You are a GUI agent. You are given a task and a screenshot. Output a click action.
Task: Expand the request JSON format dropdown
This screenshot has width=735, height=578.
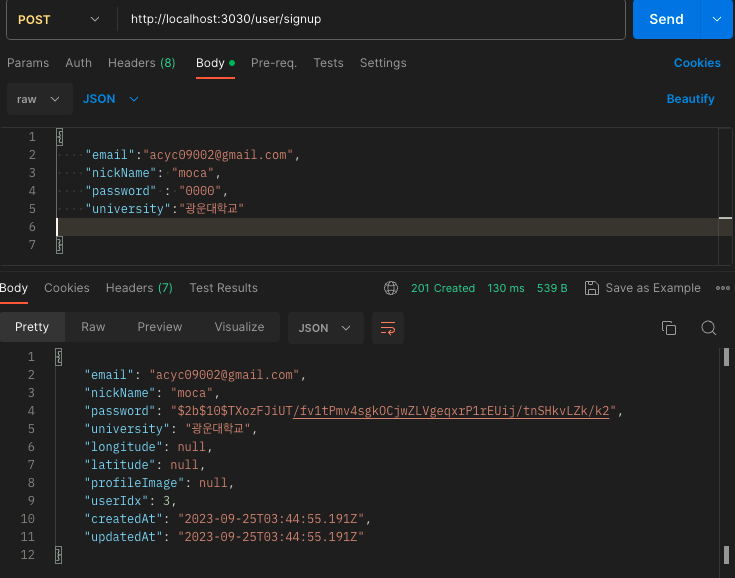(x=111, y=99)
